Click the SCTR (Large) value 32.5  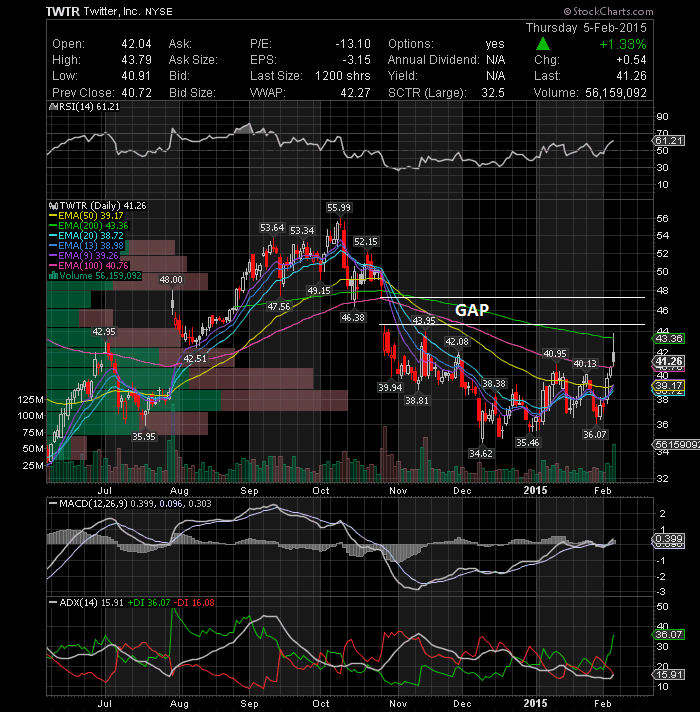pos(493,93)
